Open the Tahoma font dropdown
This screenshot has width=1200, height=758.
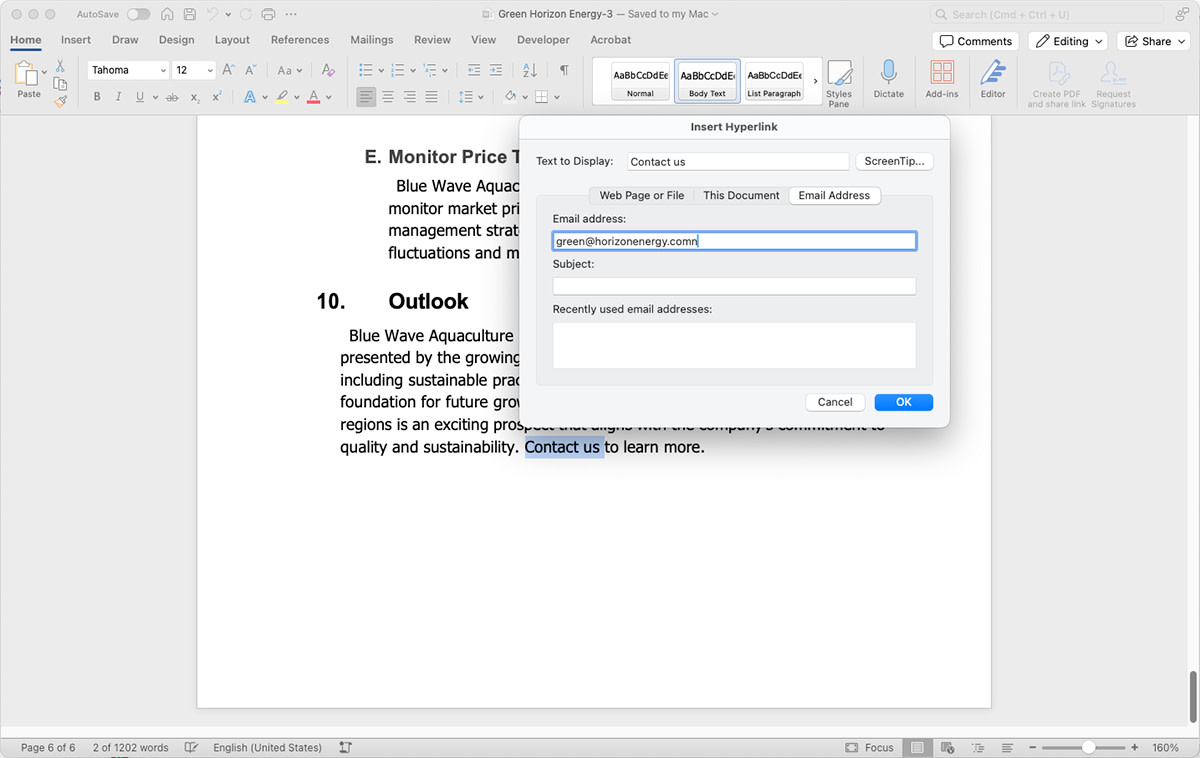click(x=163, y=70)
